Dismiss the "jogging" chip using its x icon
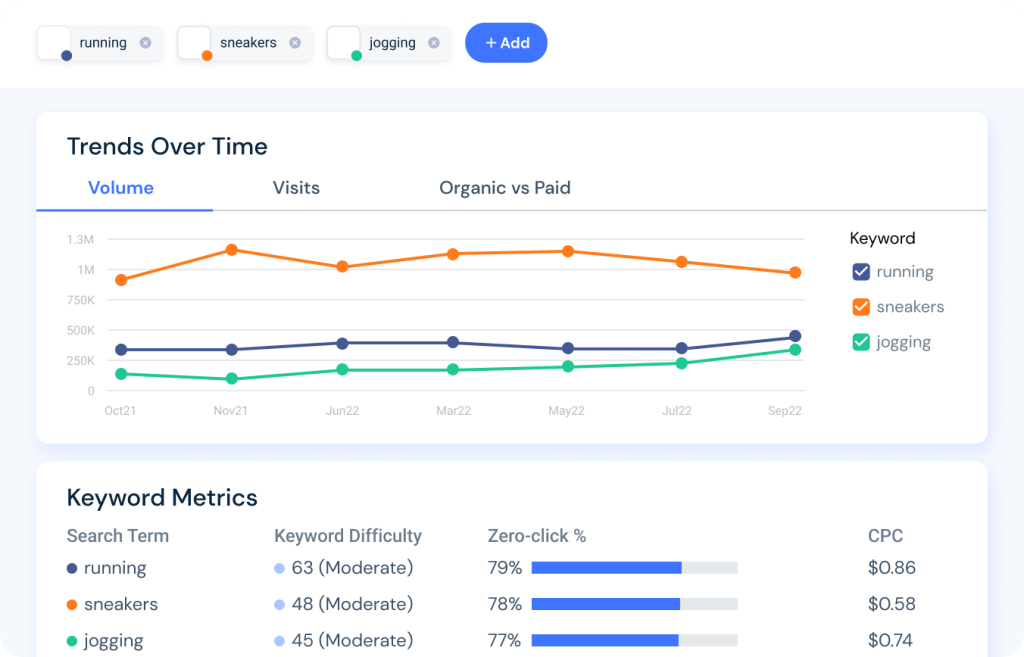This screenshot has height=657, width=1024. (433, 43)
